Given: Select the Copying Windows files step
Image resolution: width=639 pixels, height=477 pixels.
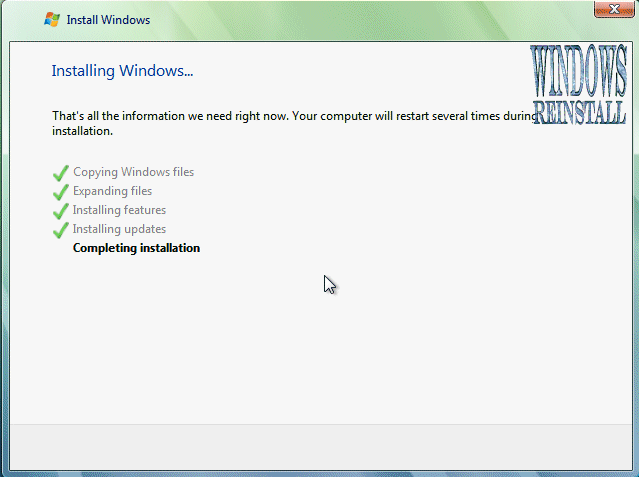Looking at the screenshot, I should (x=133, y=172).
